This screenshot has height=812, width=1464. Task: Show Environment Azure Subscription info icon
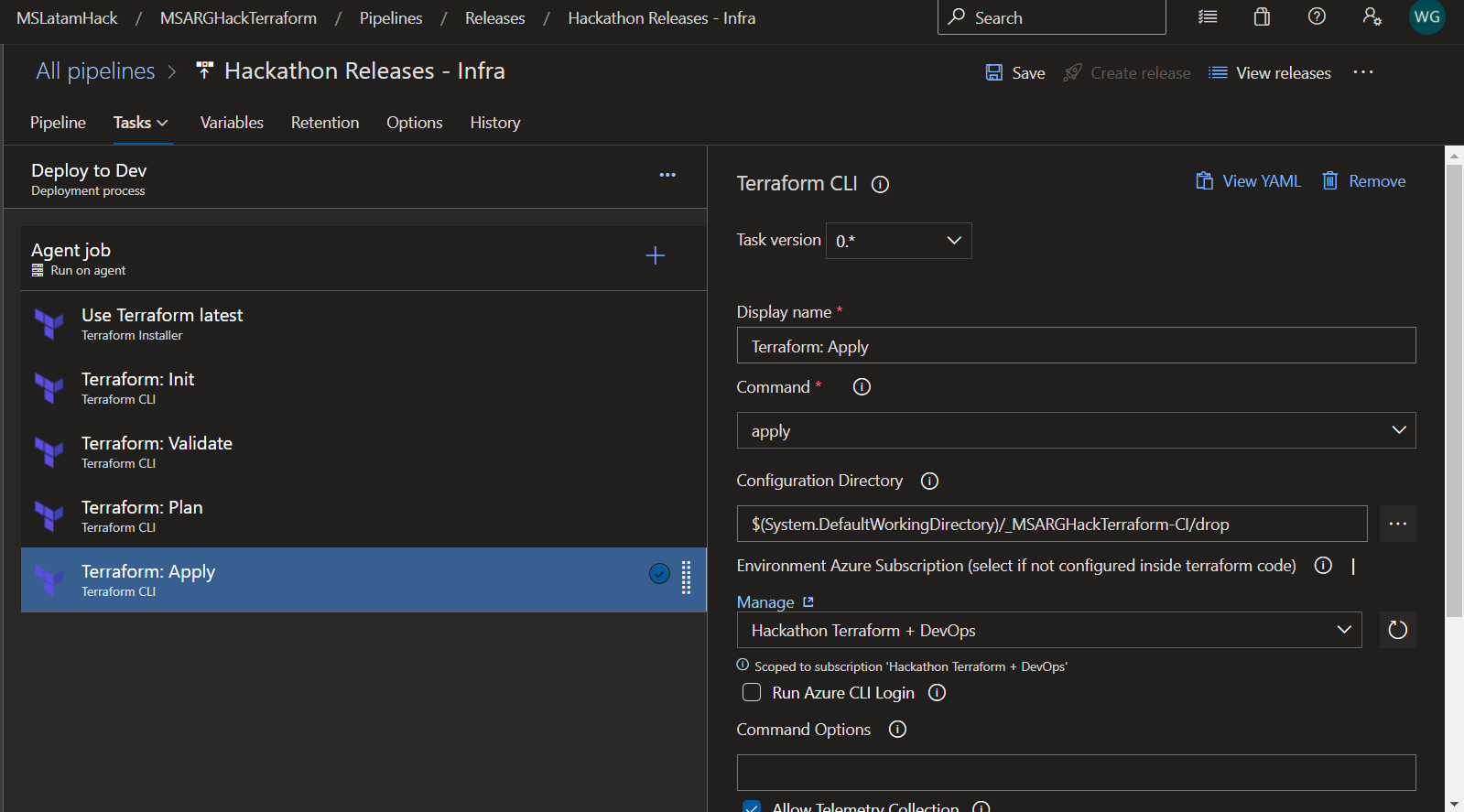click(x=1323, y=566)
